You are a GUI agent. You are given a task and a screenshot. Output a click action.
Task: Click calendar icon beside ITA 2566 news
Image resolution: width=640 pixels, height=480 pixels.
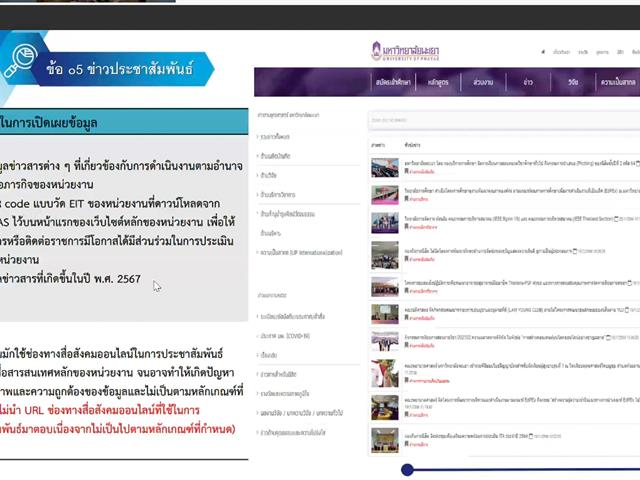coord(531,436)
